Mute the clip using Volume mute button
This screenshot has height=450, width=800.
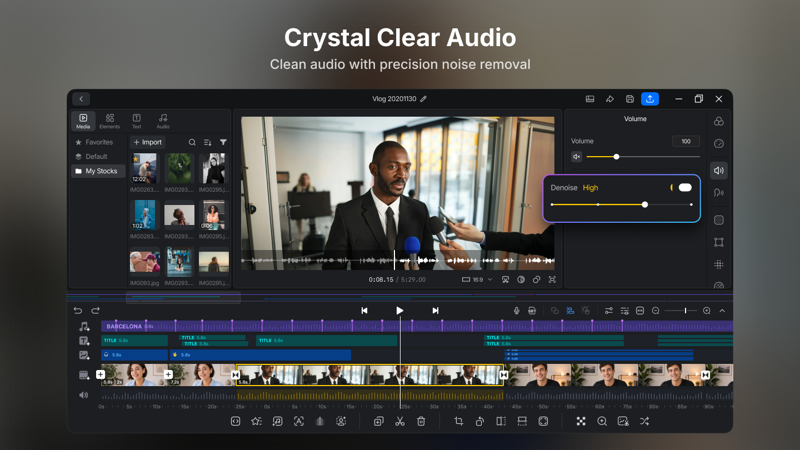point(577,157)
